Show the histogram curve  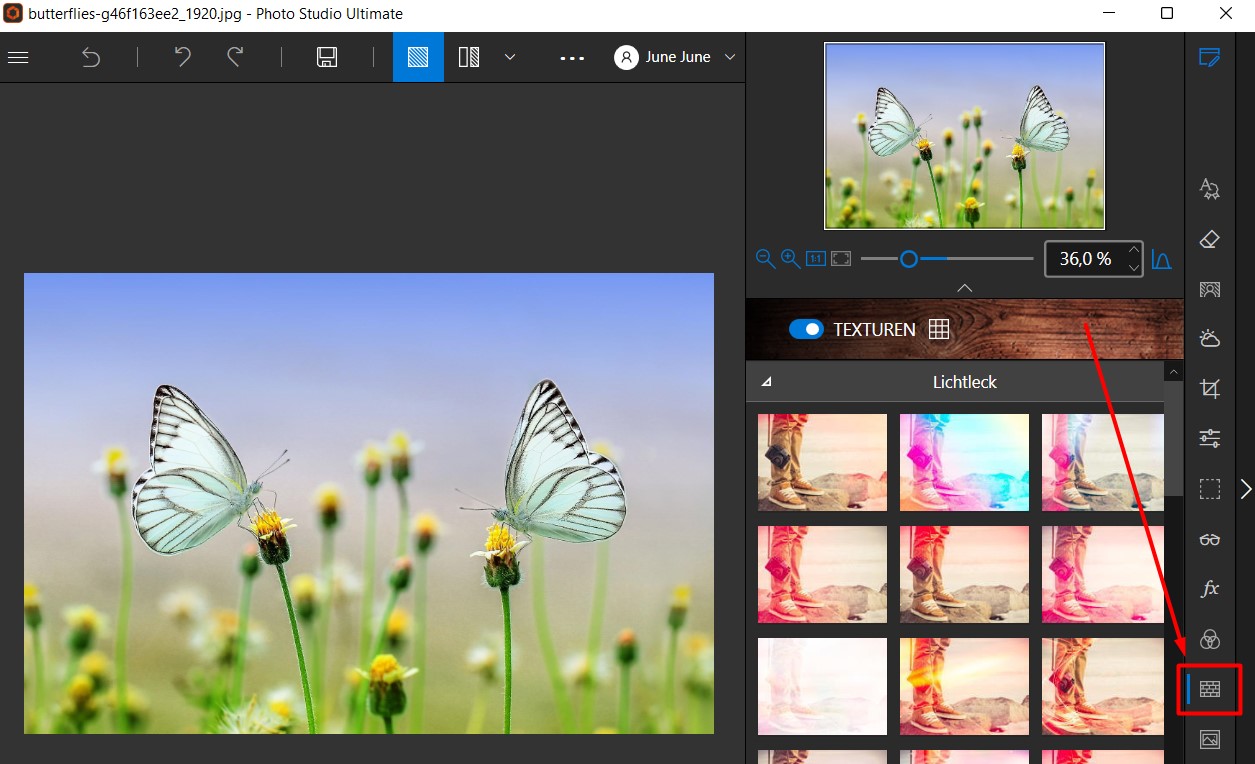[x=1161, y=259]
